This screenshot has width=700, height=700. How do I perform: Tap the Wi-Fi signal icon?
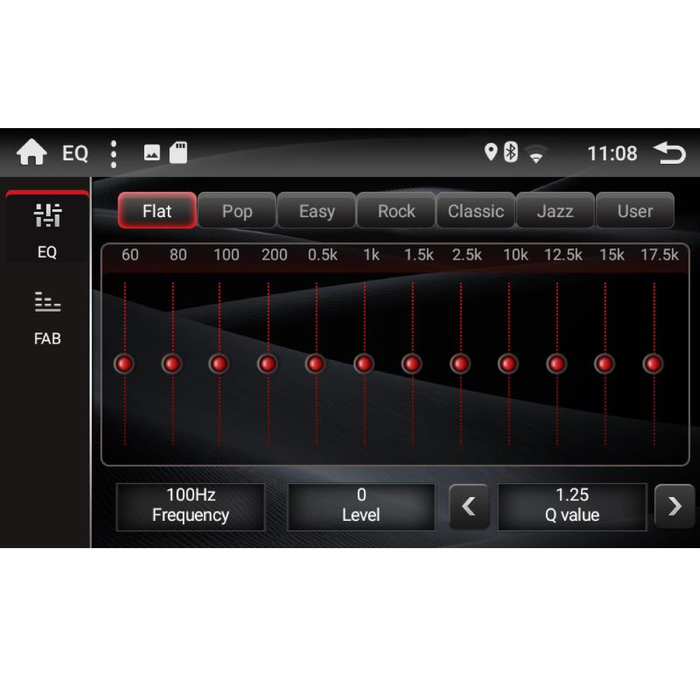(x=538, y=154)
